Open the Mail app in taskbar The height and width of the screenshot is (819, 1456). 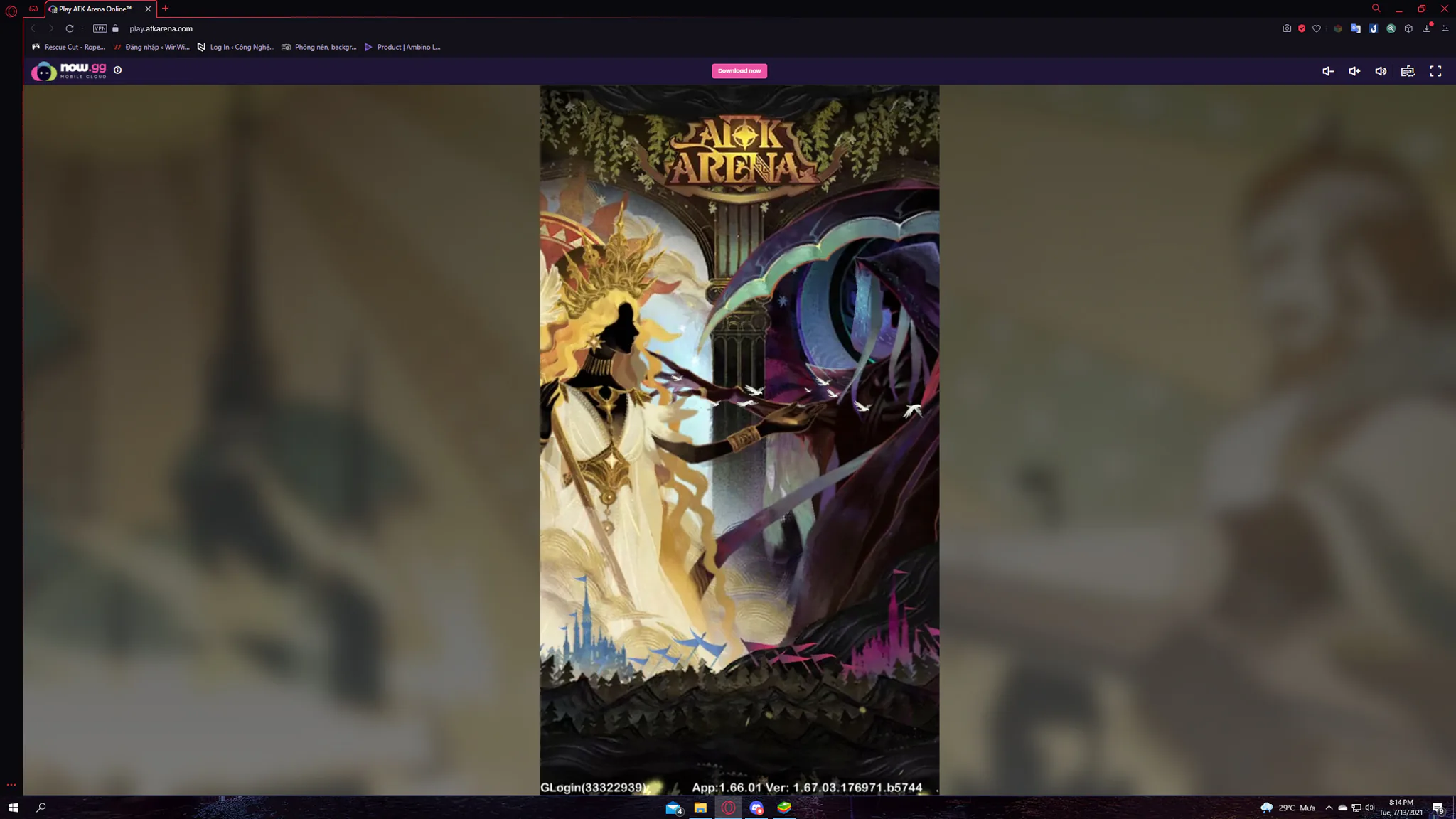coord(673,808)
